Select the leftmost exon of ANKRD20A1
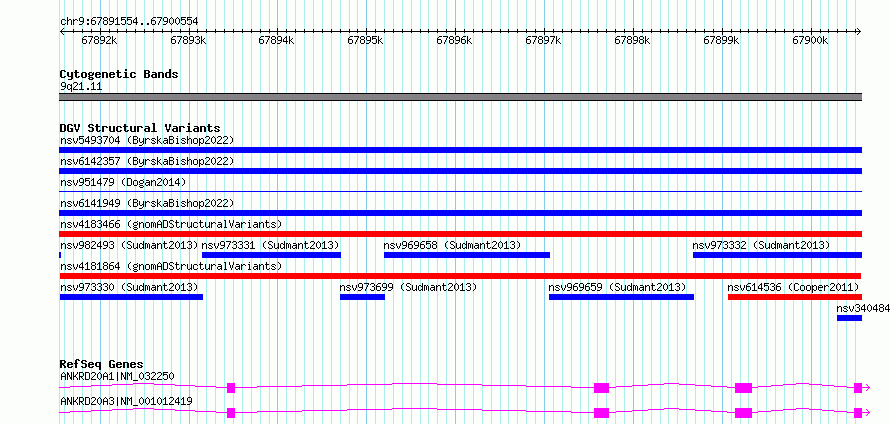 [231, 388]
